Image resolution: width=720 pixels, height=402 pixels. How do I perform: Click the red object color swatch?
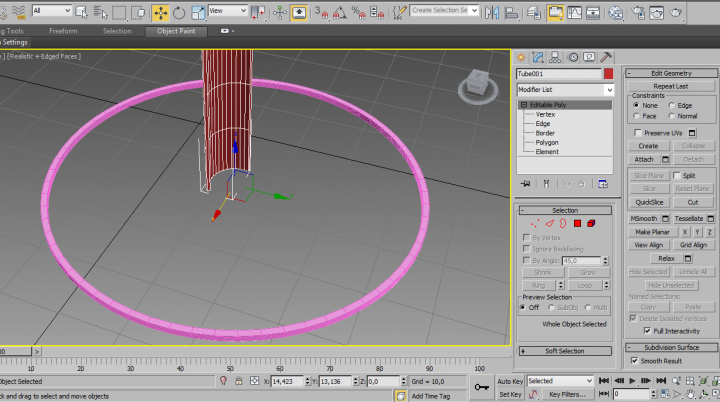(608, 73)
